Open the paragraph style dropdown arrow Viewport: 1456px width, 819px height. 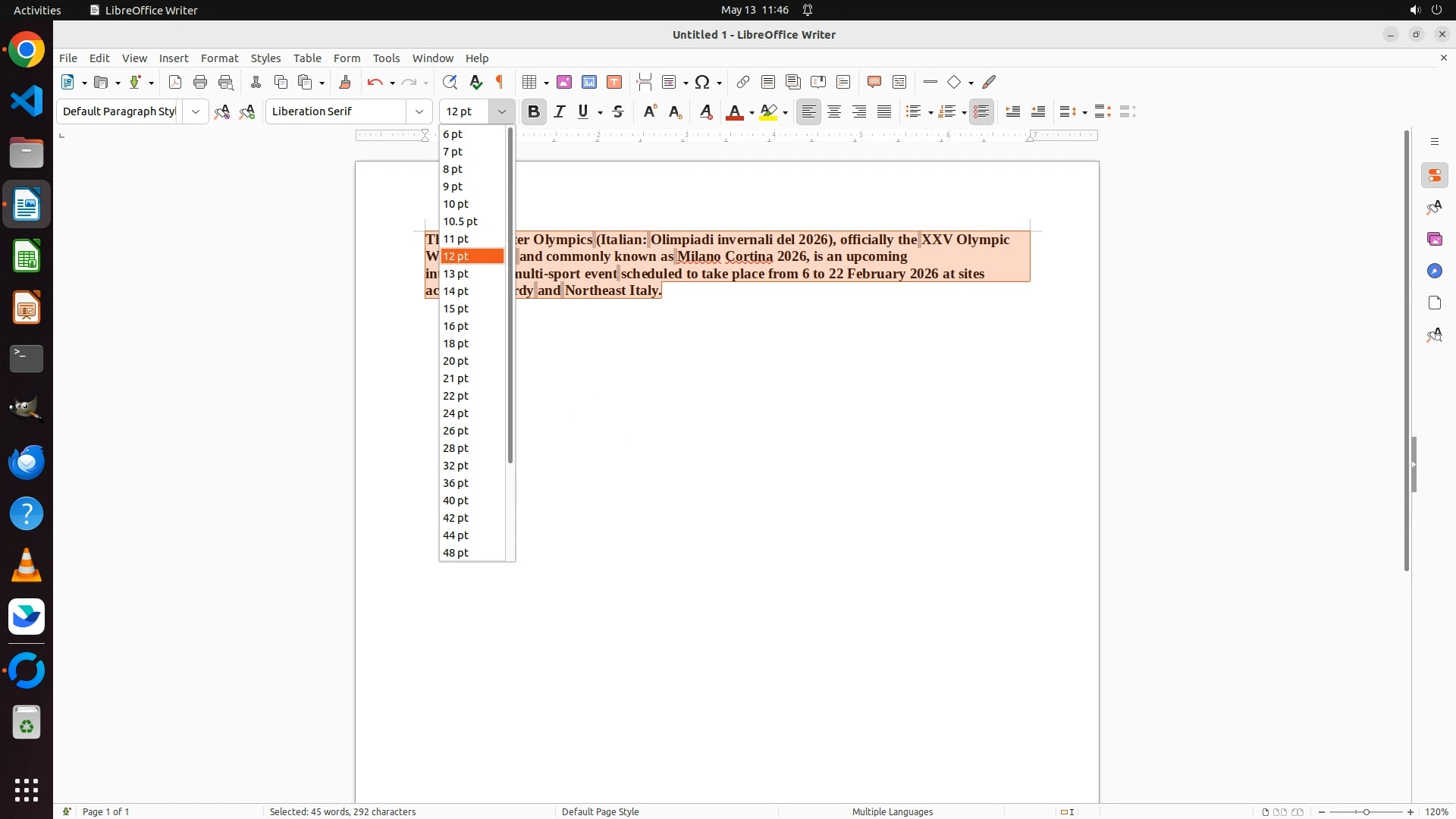(x=196, y=111)
